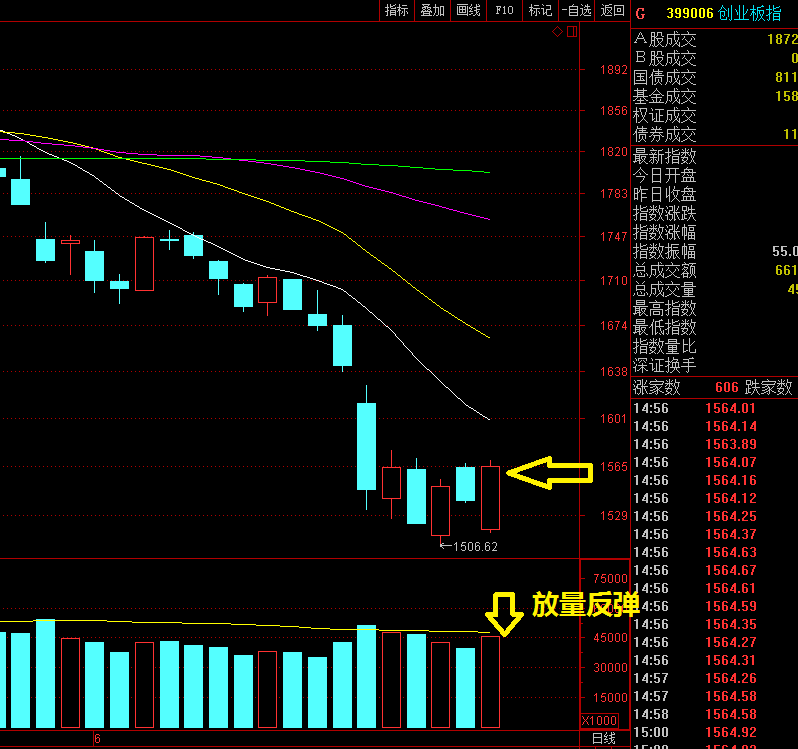
Task: Click the red diamond icon below toolbar
Action: point(557,32)
